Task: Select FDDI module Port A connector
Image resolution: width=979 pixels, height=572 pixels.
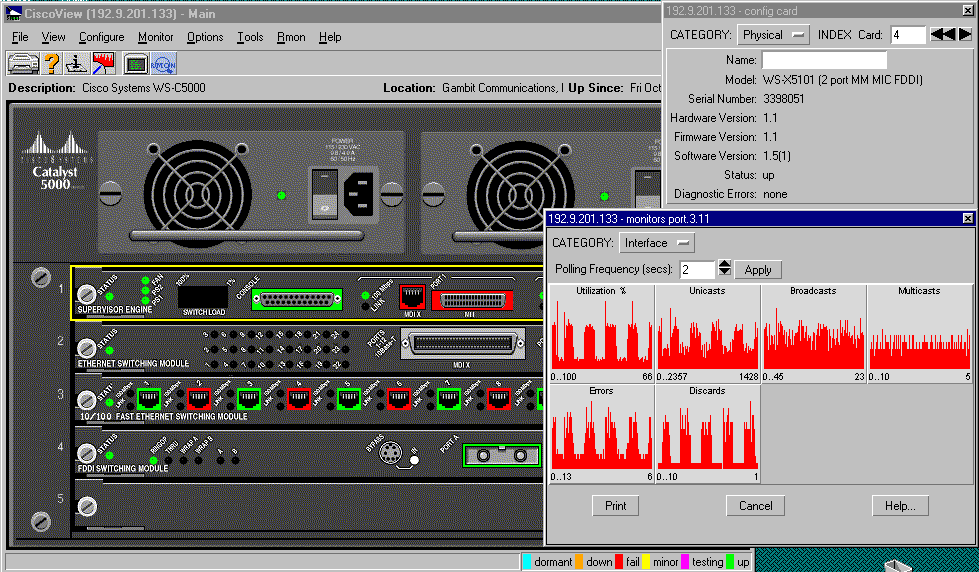Action: [501, 455]
